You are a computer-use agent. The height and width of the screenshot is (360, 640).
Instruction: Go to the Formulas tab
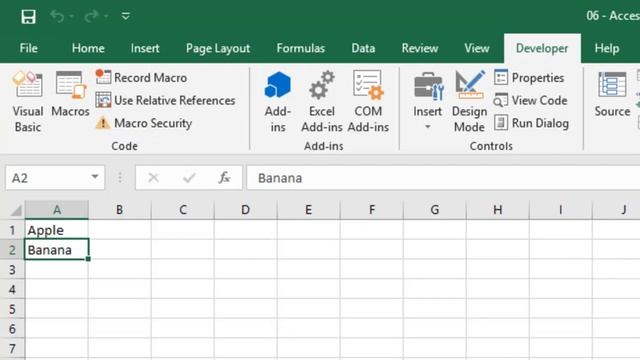(x=301, y=48)
